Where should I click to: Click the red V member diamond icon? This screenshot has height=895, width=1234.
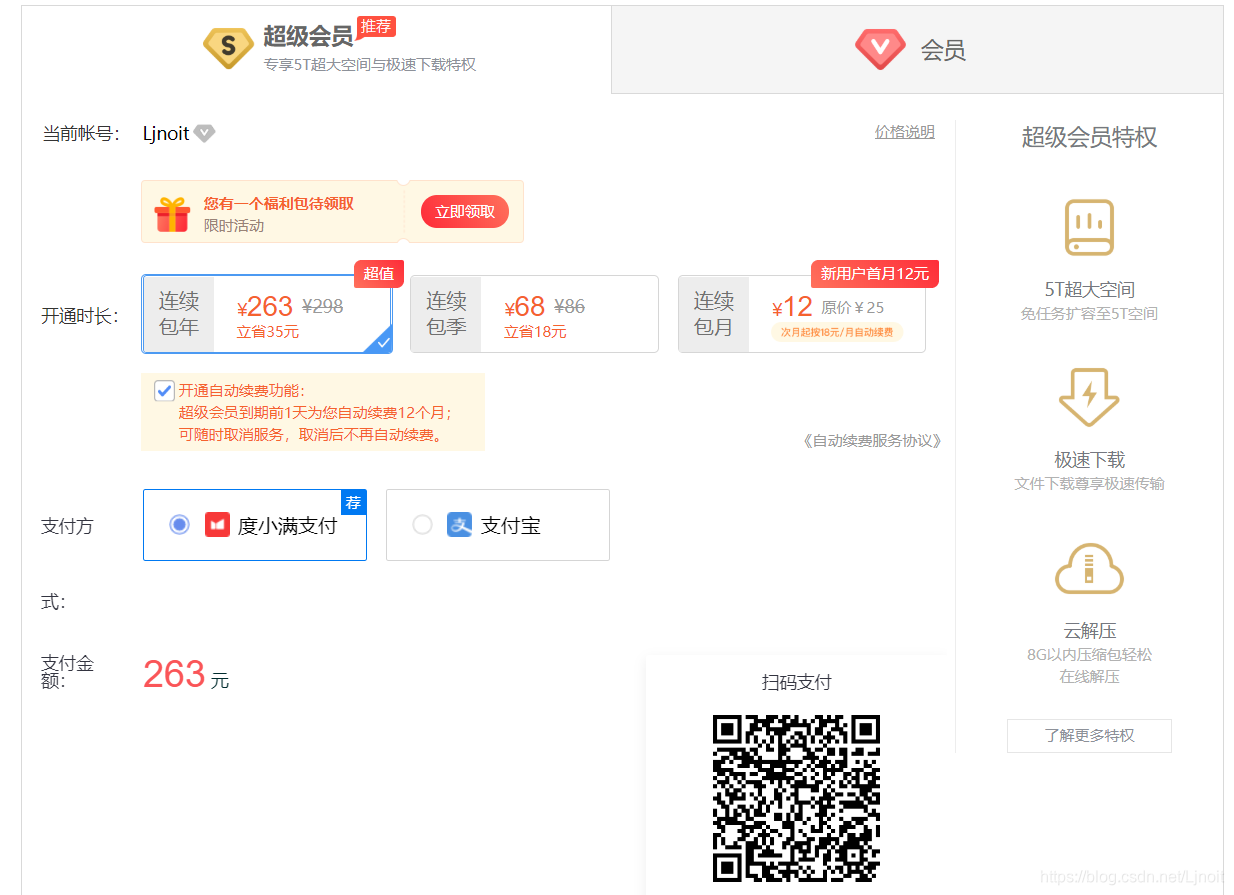[x=880, y=48]
